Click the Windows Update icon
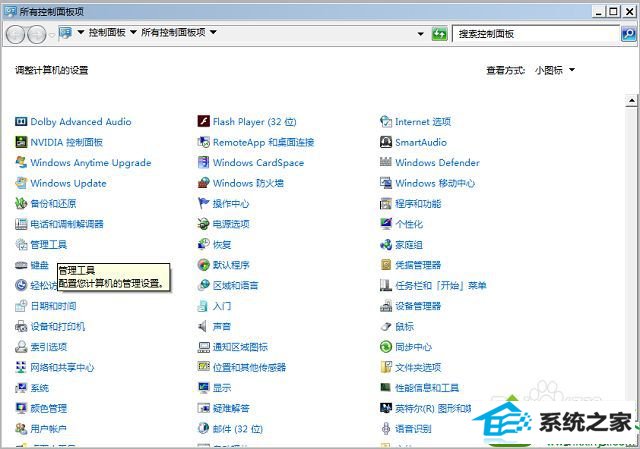The width and height of the screenshot is (640, 449). pos(21,183)
